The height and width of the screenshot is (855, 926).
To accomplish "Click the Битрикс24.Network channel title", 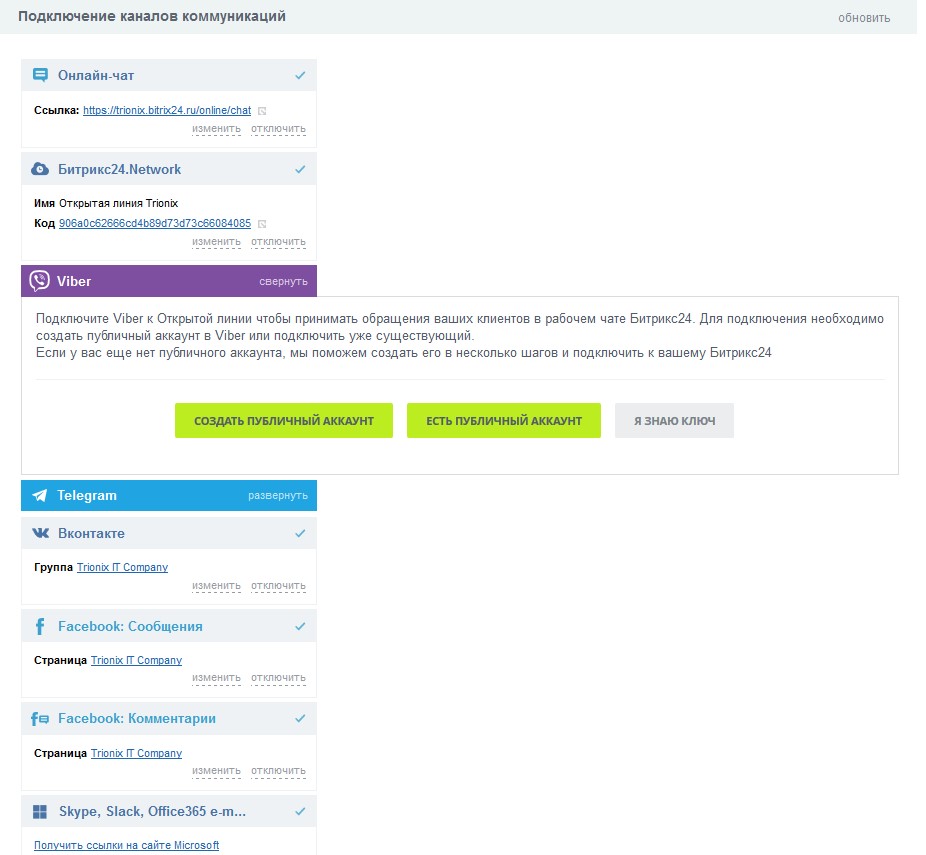I will click(119, 169).
